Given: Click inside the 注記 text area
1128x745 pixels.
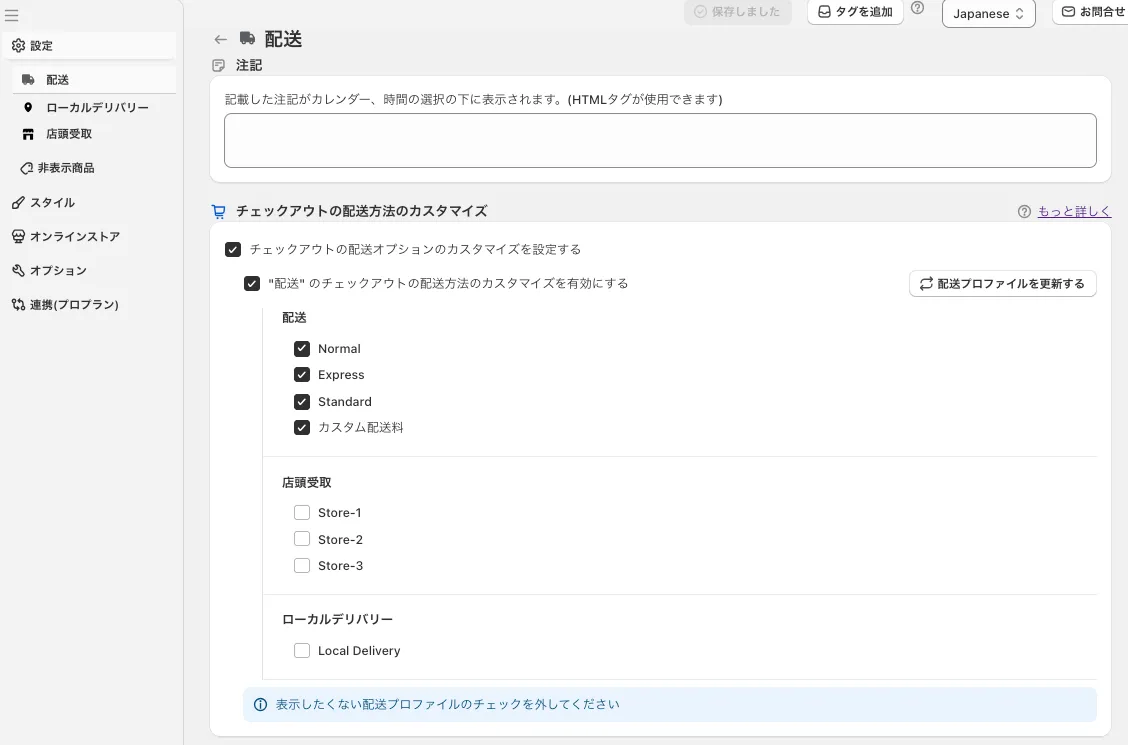Looking at the screenshot, I should pos(660,141).
